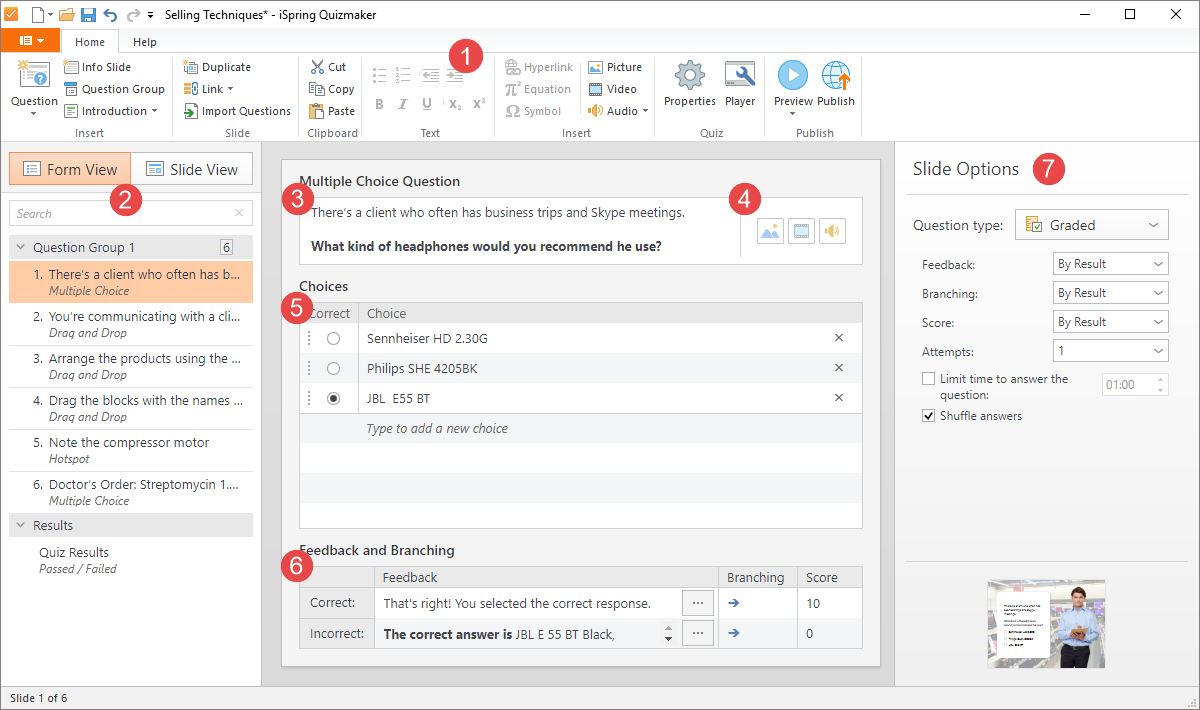Screen dimensions: 1200x710
Task: Insert an Equation into the question
Action: click(538, 88)
